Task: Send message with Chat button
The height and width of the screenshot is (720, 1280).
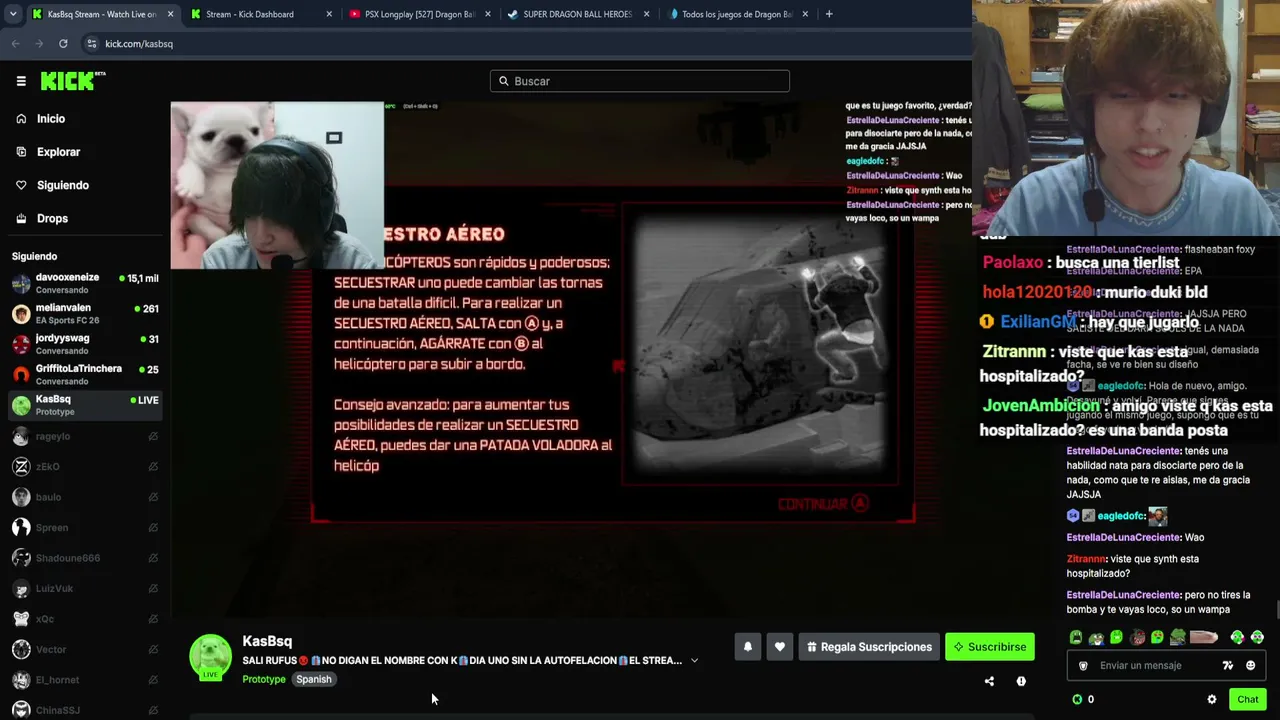Action: [x=1247, y=700]
